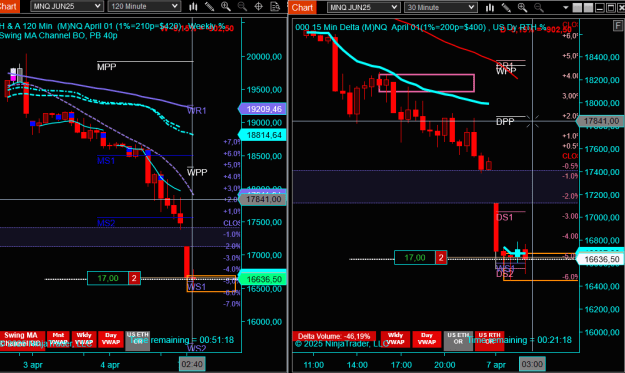Open the data box icon on the left chart toolbar
This screenshot has width=625, height=373.
coord(275,6)
